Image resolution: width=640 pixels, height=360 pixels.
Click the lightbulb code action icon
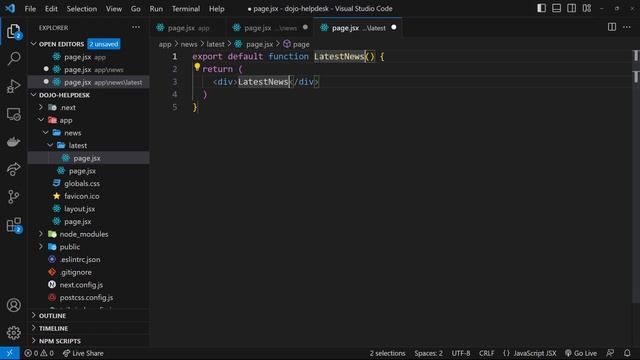coord(197,67)
